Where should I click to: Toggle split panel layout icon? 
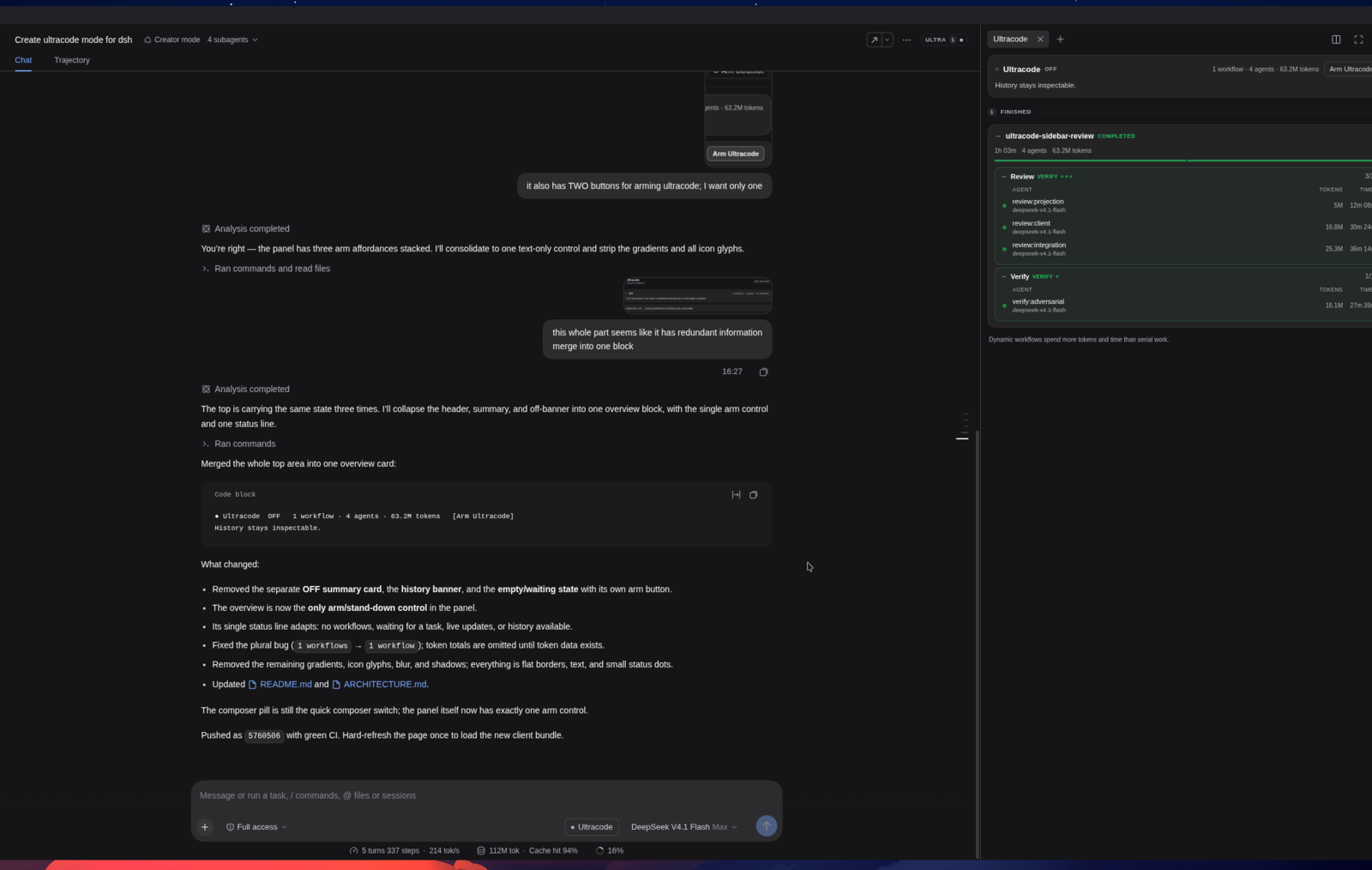[x=1336, y=39]
